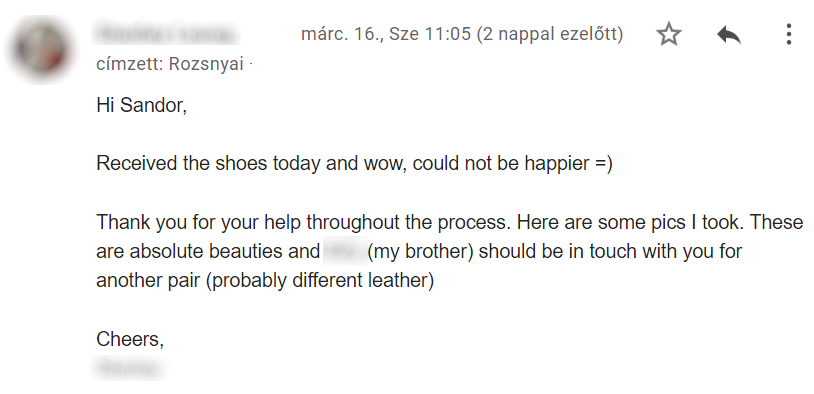Reply using the curved arrow icon

[x=729, y=35]
